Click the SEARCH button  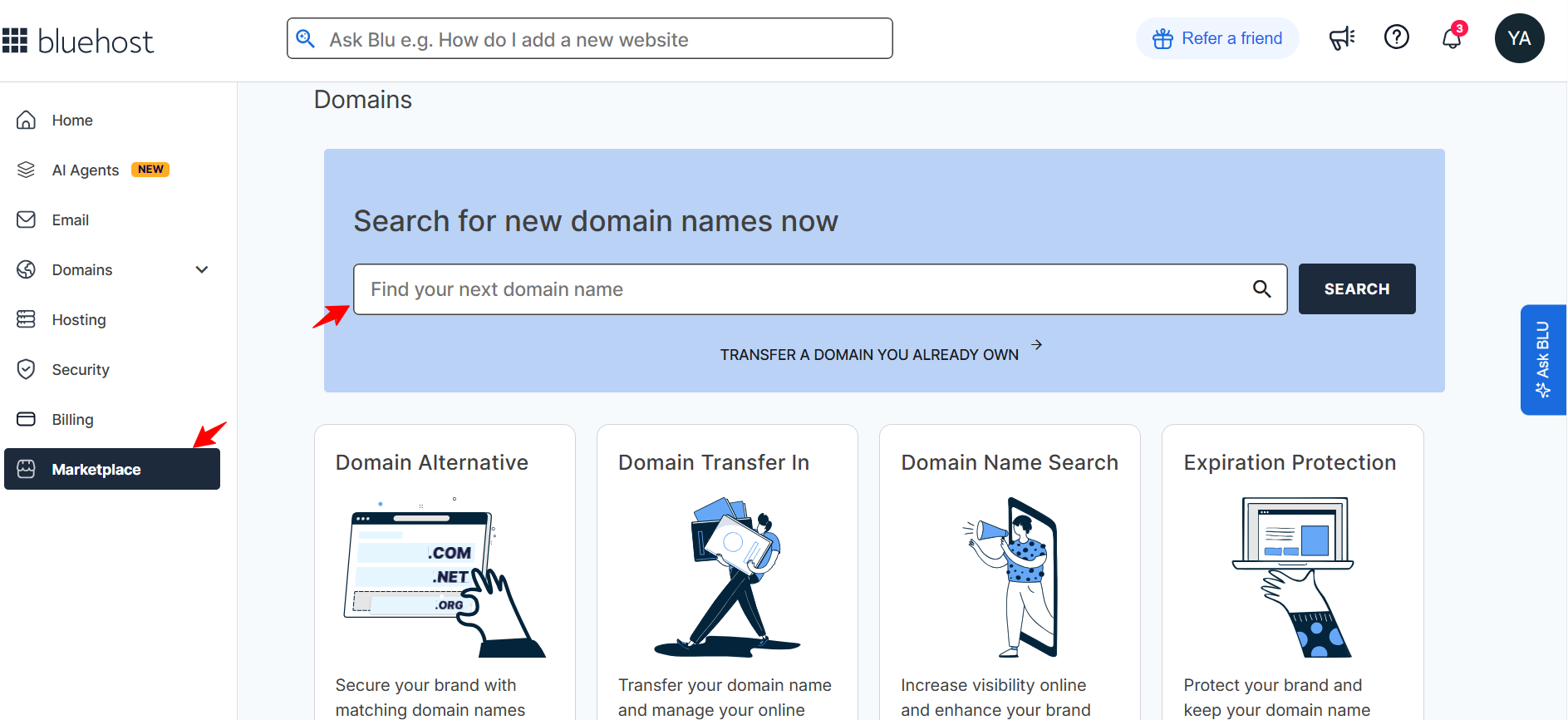[1357, 288]
